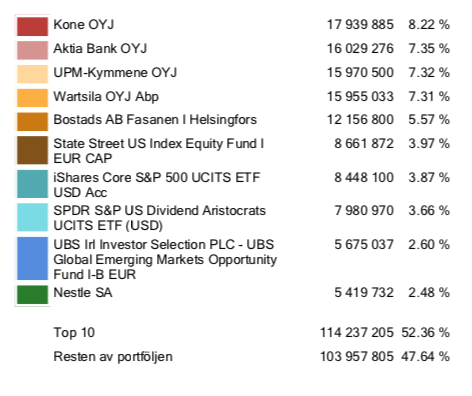Select the cyan SPDR Dividend Aristocrats swatch
This screenshot has width=472, height=396.
32,217
